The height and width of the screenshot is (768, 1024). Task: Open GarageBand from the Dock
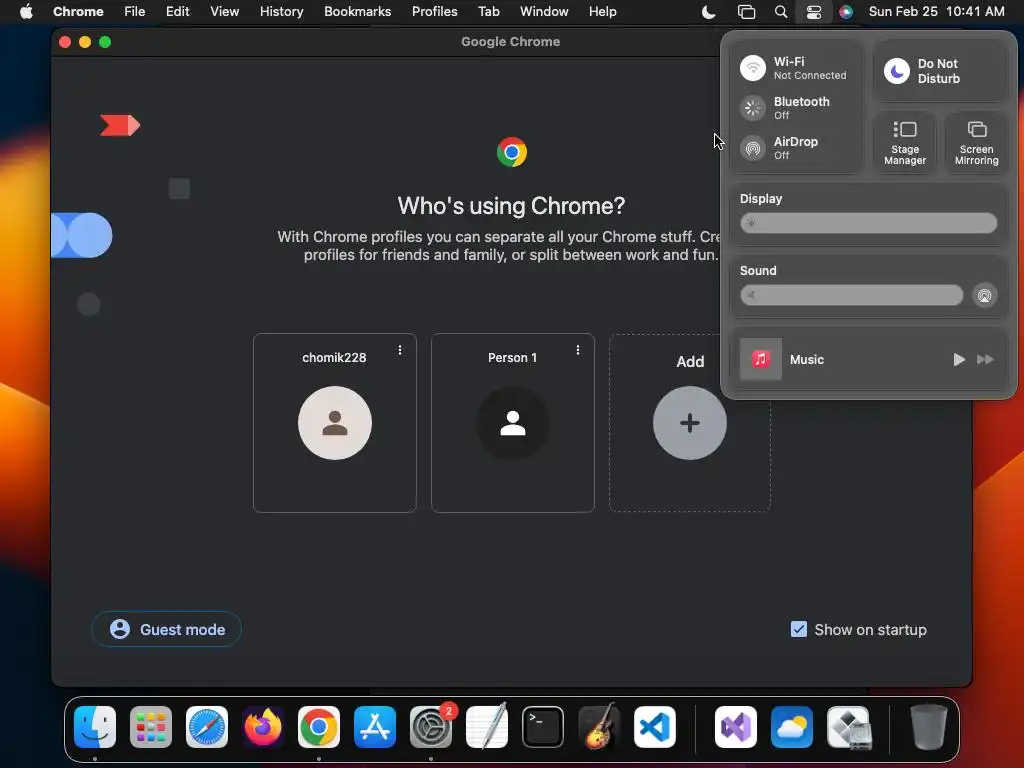pos(599,727)
